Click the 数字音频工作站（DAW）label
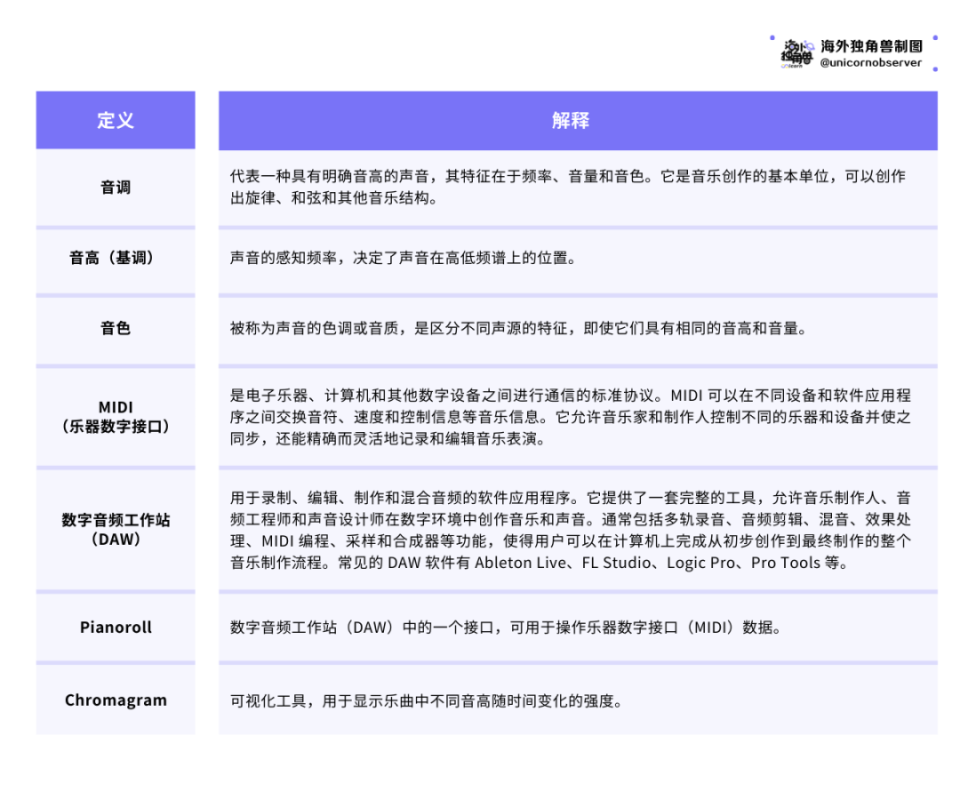 pos(115,528)
